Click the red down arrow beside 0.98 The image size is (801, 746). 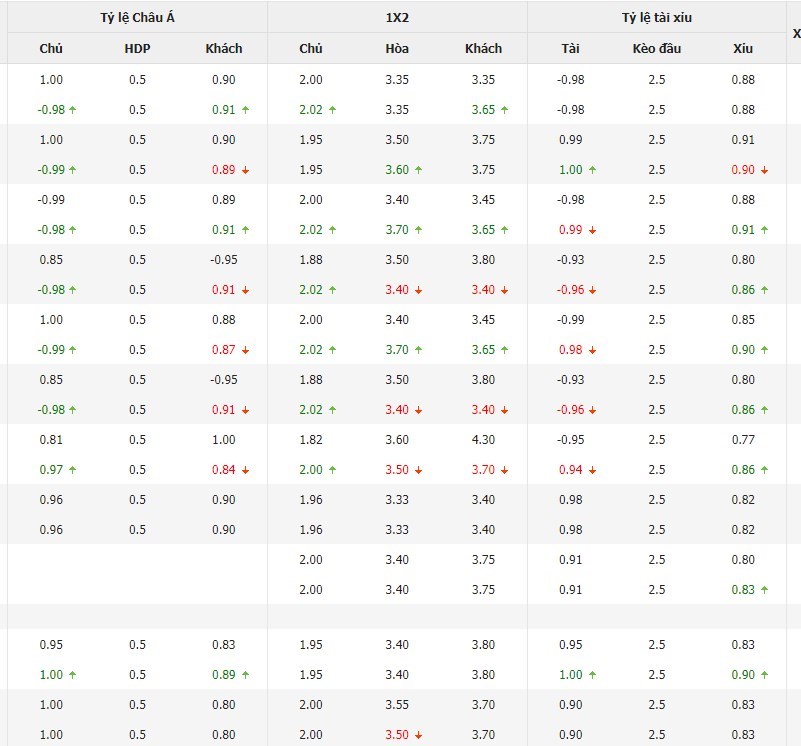coord(592,350)
